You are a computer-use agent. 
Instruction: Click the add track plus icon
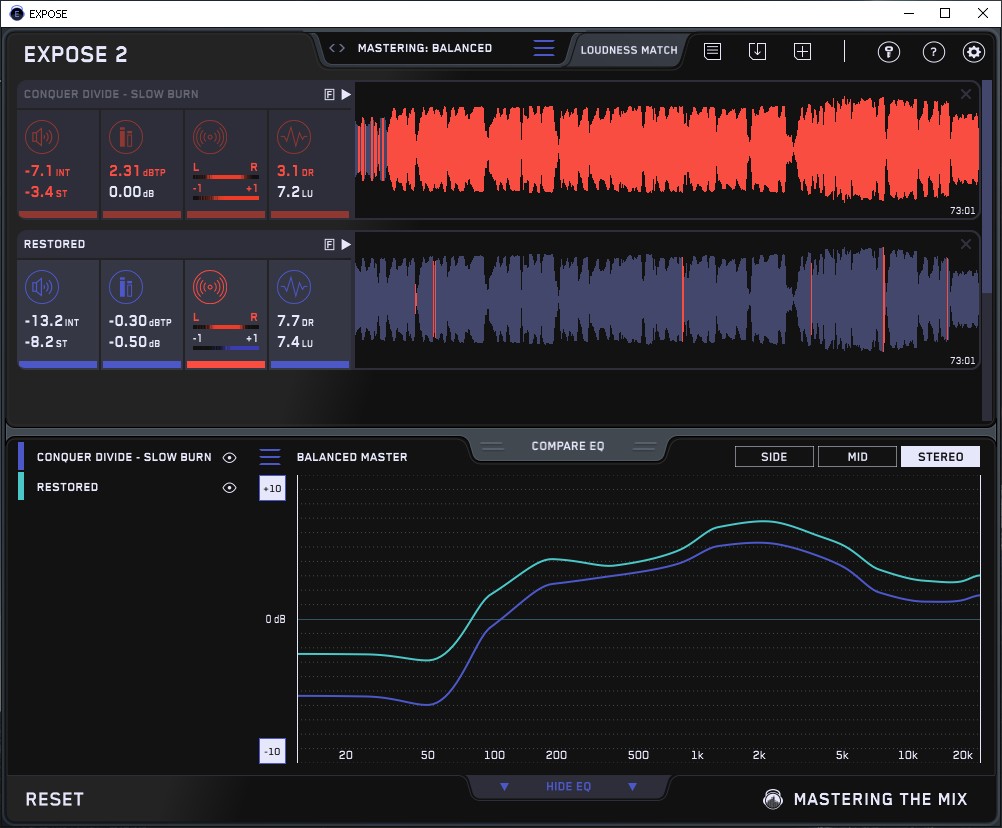pyautogui.click(x=803, y=51)
